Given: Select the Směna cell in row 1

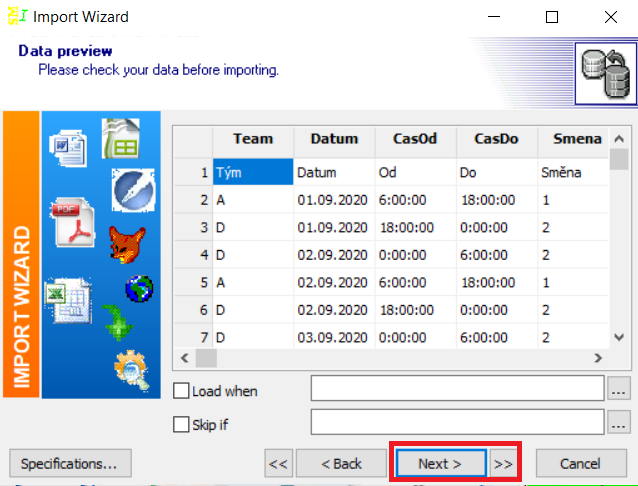Looking at the screenshot, I should [574, 172].
